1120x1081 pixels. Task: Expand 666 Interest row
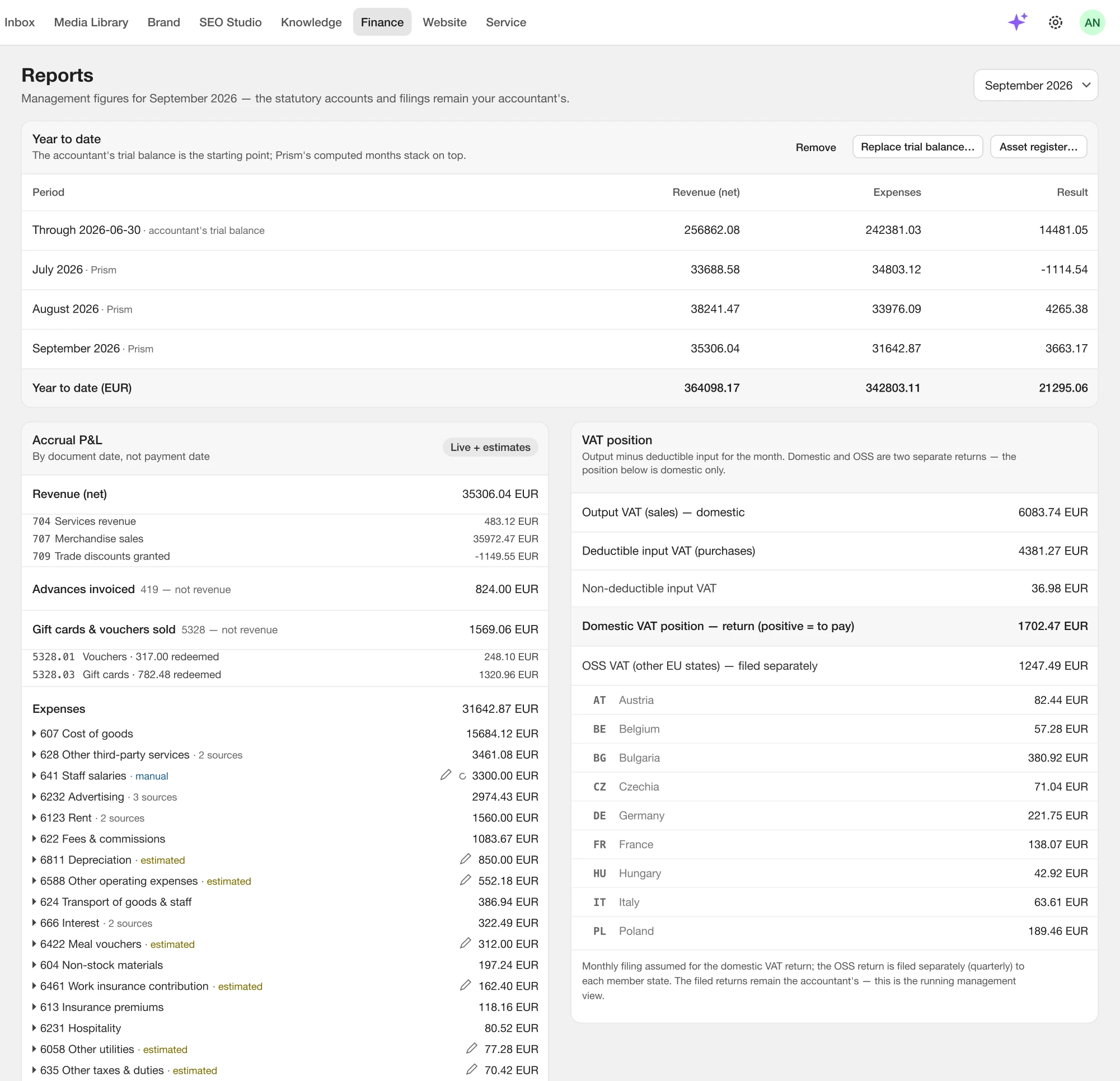(x=285, y=923)
